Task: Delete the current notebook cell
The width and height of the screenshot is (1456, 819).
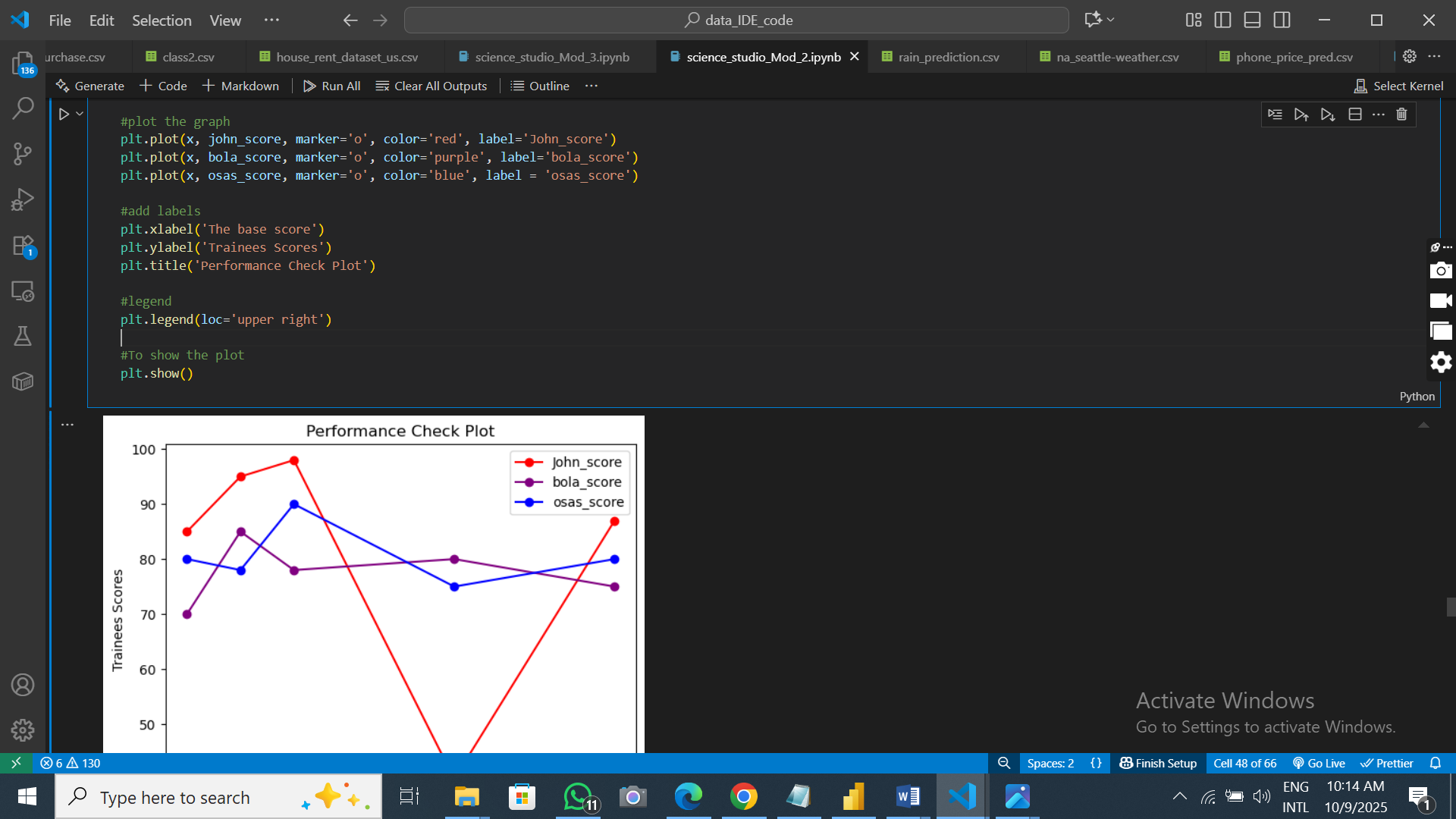Action: [1401, 115]
